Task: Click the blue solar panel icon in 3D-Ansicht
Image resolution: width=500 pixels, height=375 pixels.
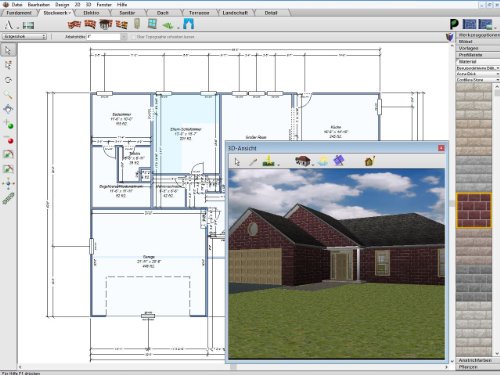Action: coord(339,161)
